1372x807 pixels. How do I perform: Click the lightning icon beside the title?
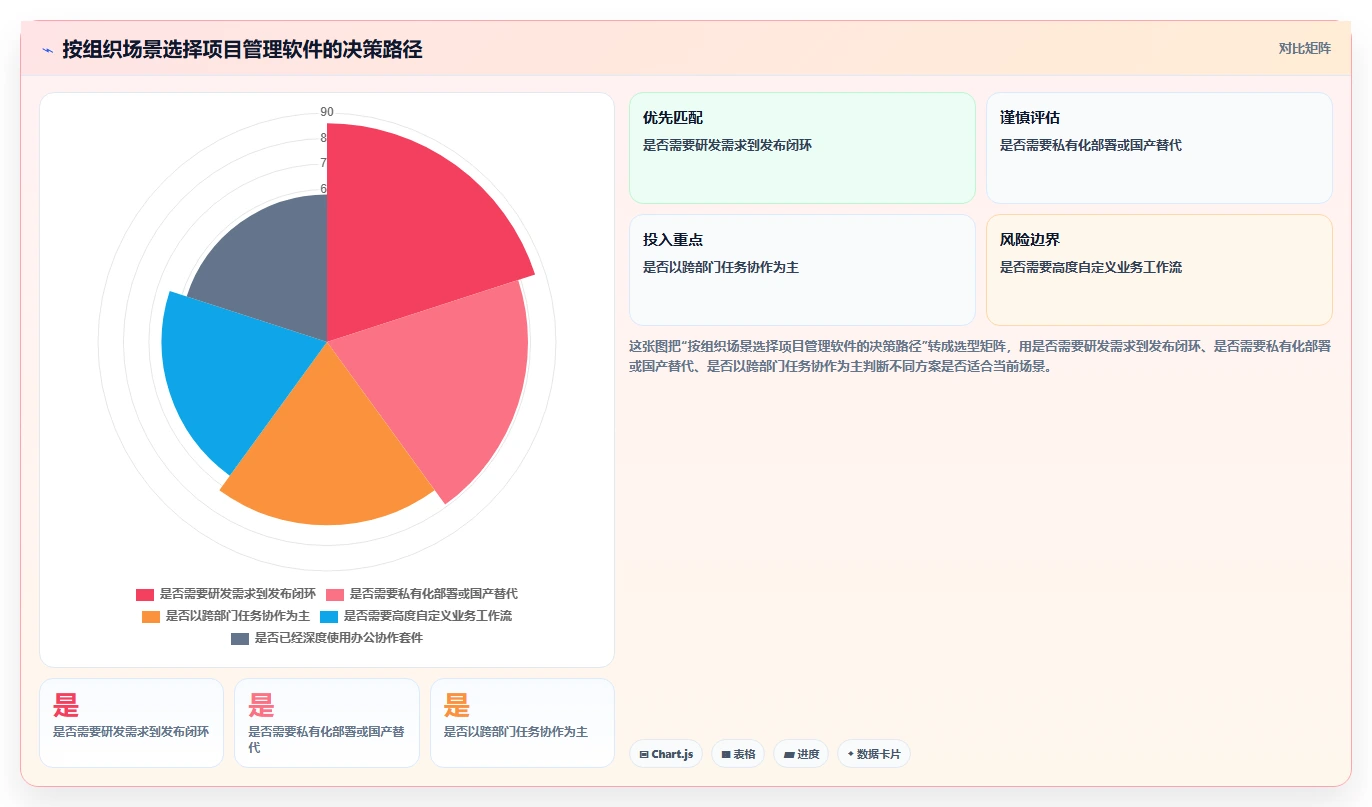click(x=47, y=50)
